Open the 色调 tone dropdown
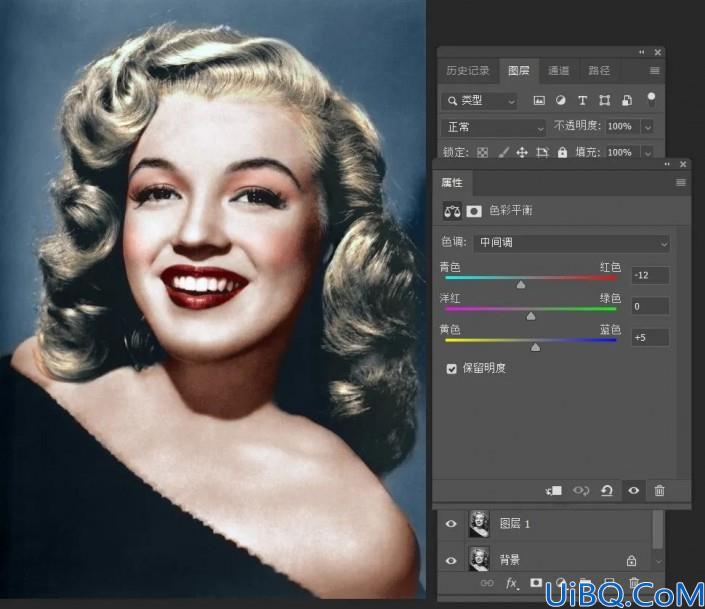 571,243
